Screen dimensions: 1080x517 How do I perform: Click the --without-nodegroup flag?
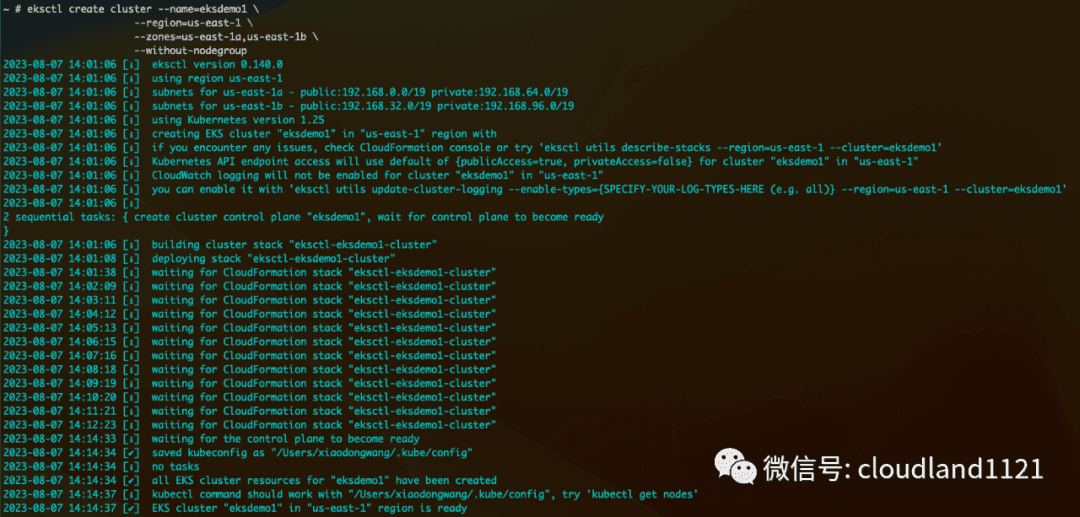(190, 50)
